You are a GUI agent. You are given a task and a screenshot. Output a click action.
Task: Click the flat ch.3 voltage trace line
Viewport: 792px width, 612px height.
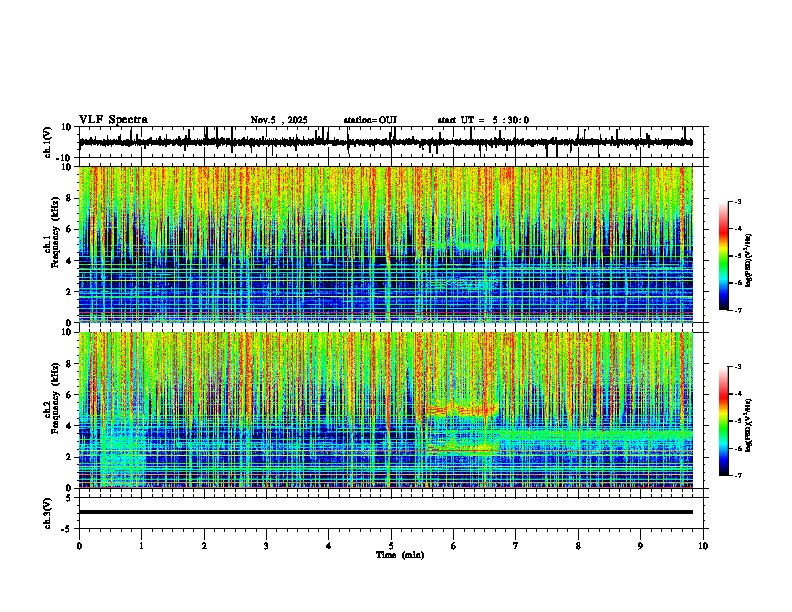[386, 512]
